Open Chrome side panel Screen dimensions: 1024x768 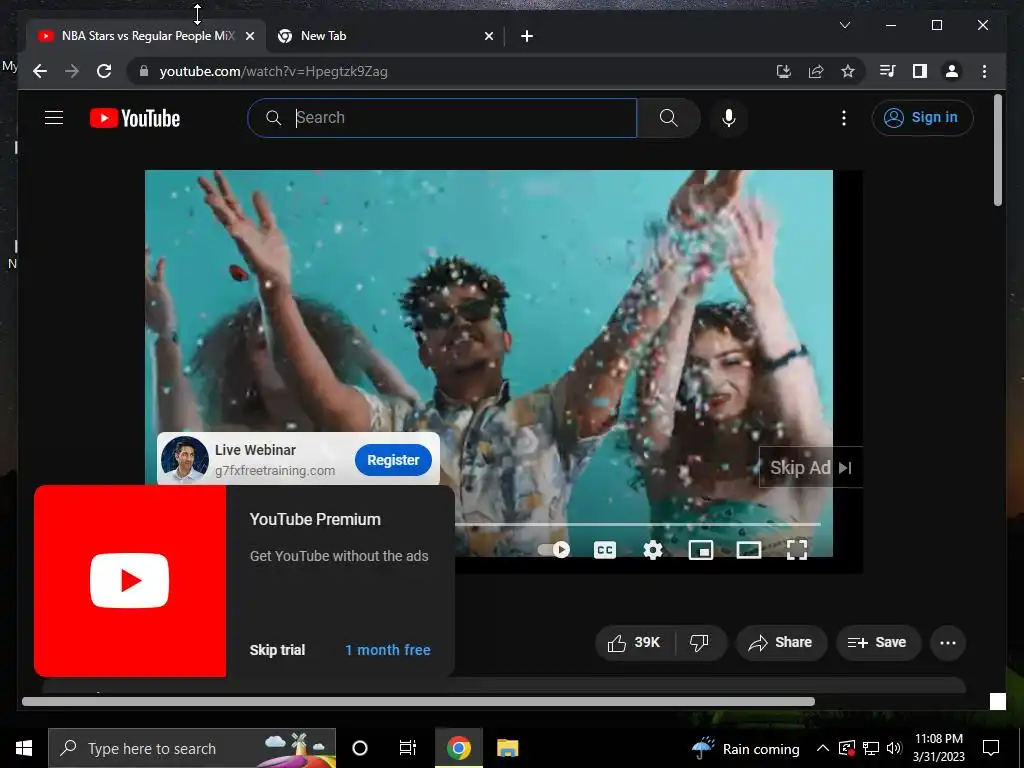(920, 71)
